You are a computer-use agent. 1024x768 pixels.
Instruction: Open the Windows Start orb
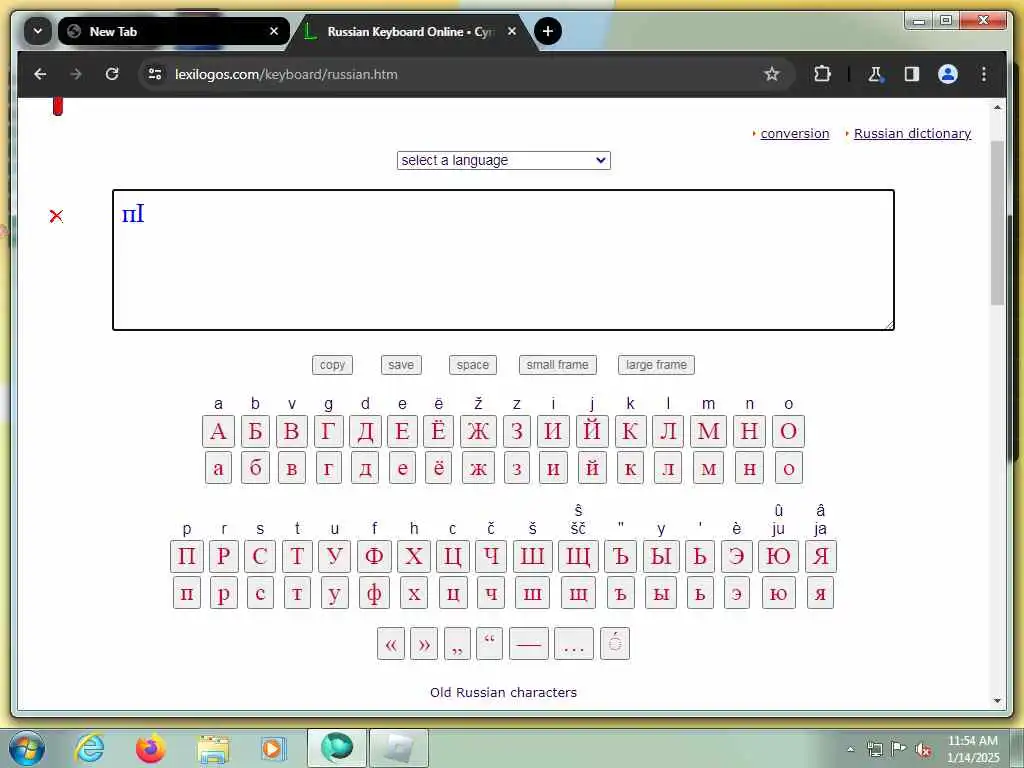pos(27,748)
